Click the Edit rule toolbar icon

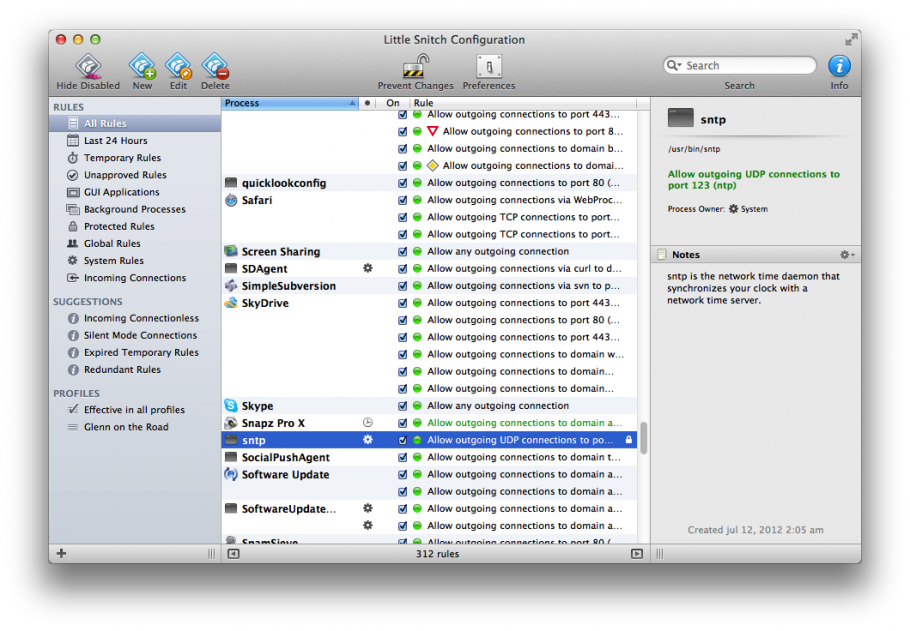pos(178,66)
